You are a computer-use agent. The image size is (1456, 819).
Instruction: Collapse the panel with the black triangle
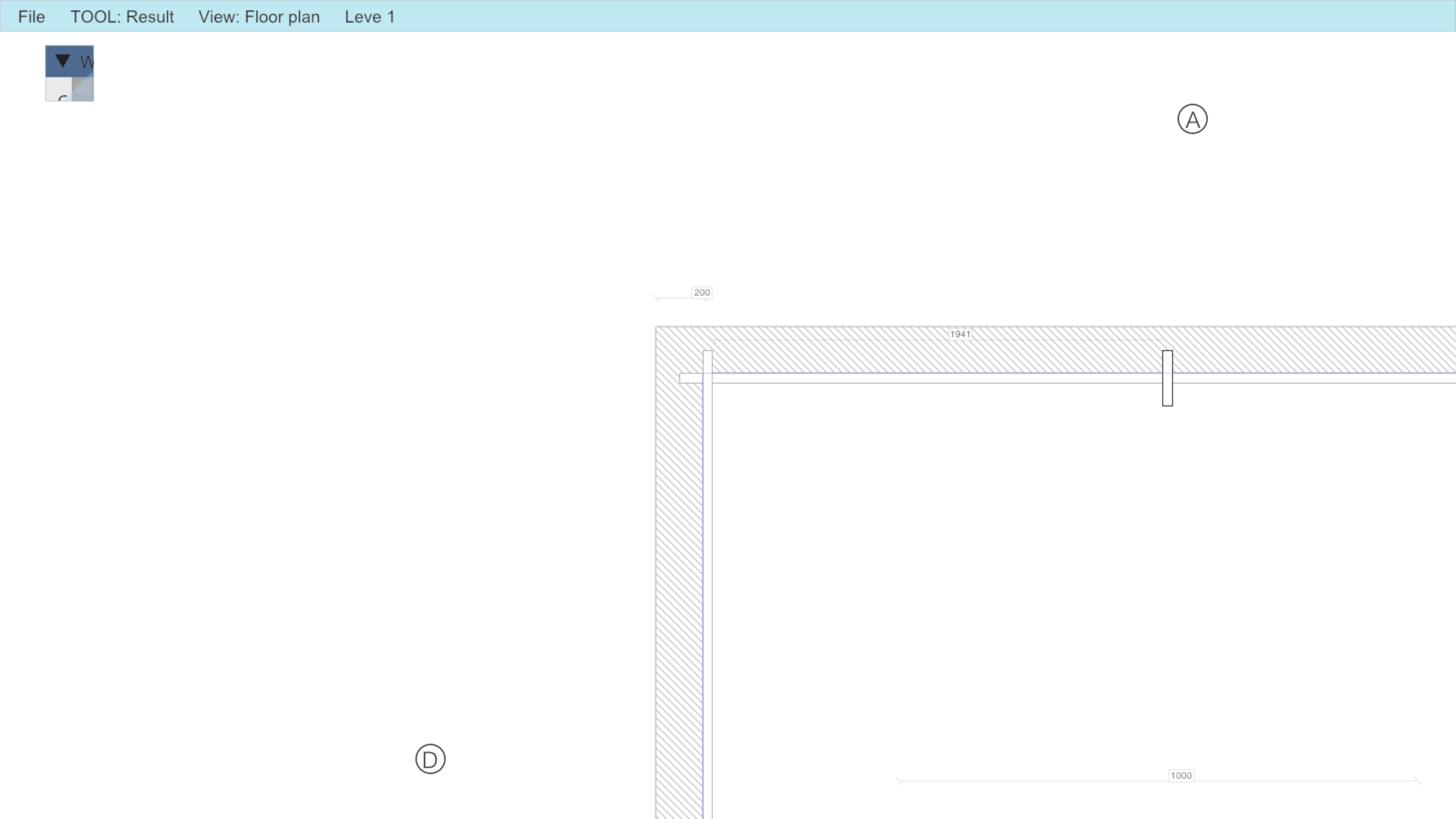63,61
